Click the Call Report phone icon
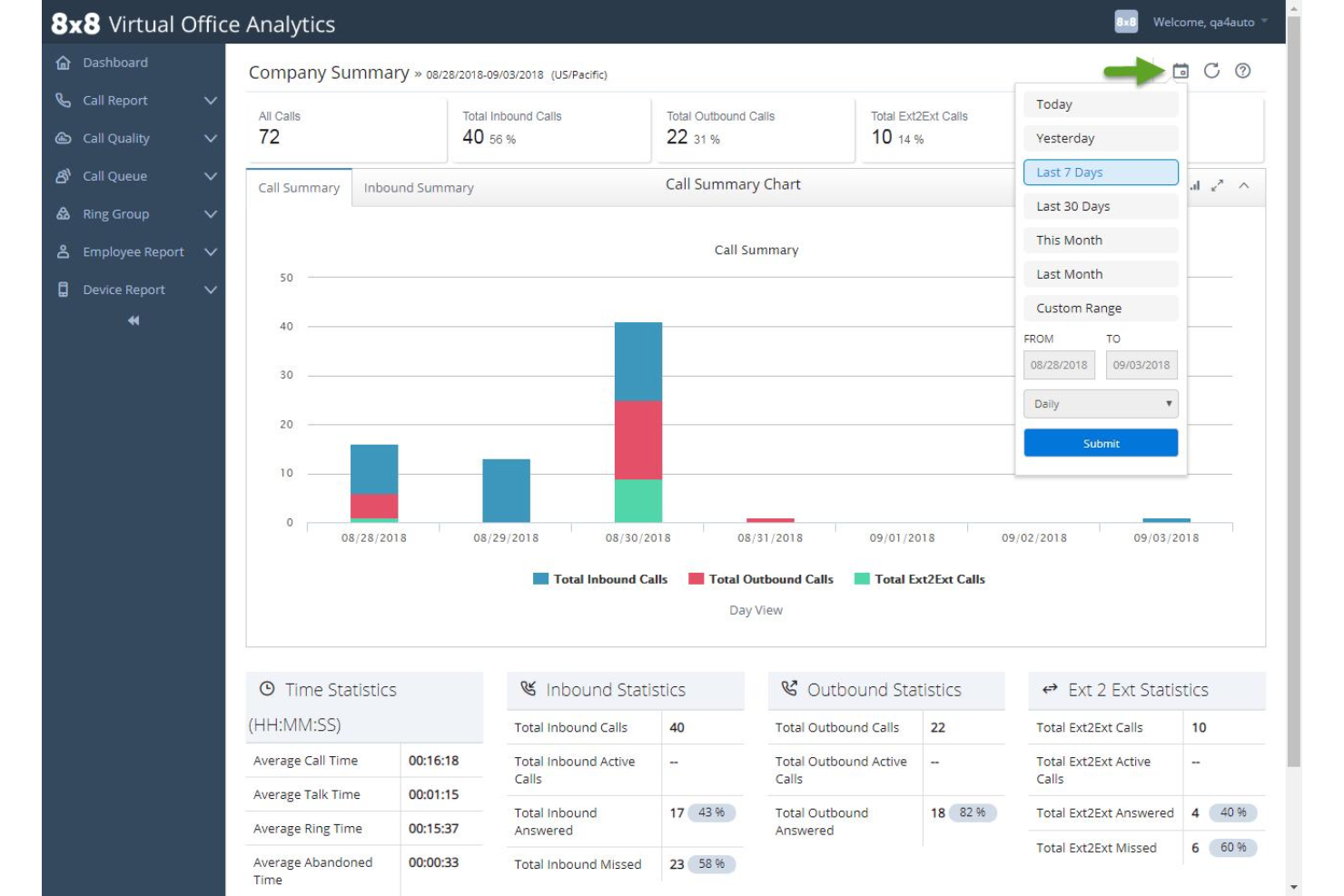The height and width of the screenshot is (896, 1344). tap(63, 100)
